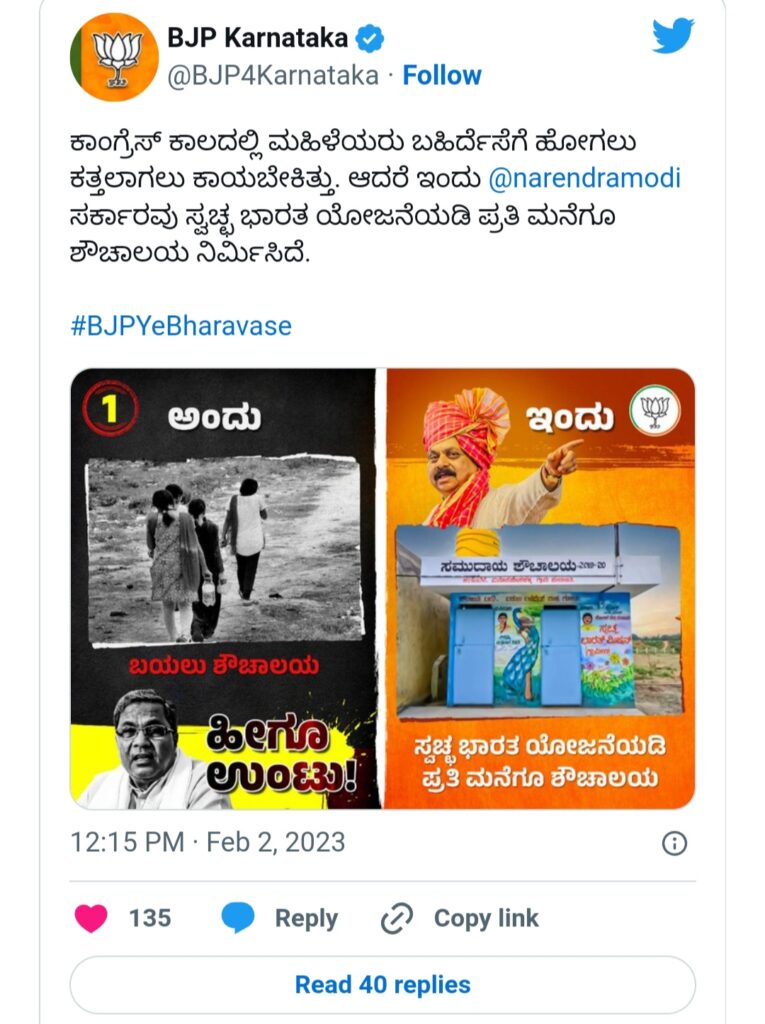
Task: Click Read 40 replies button
Action: pyautogui.click(x=383, y=985)
